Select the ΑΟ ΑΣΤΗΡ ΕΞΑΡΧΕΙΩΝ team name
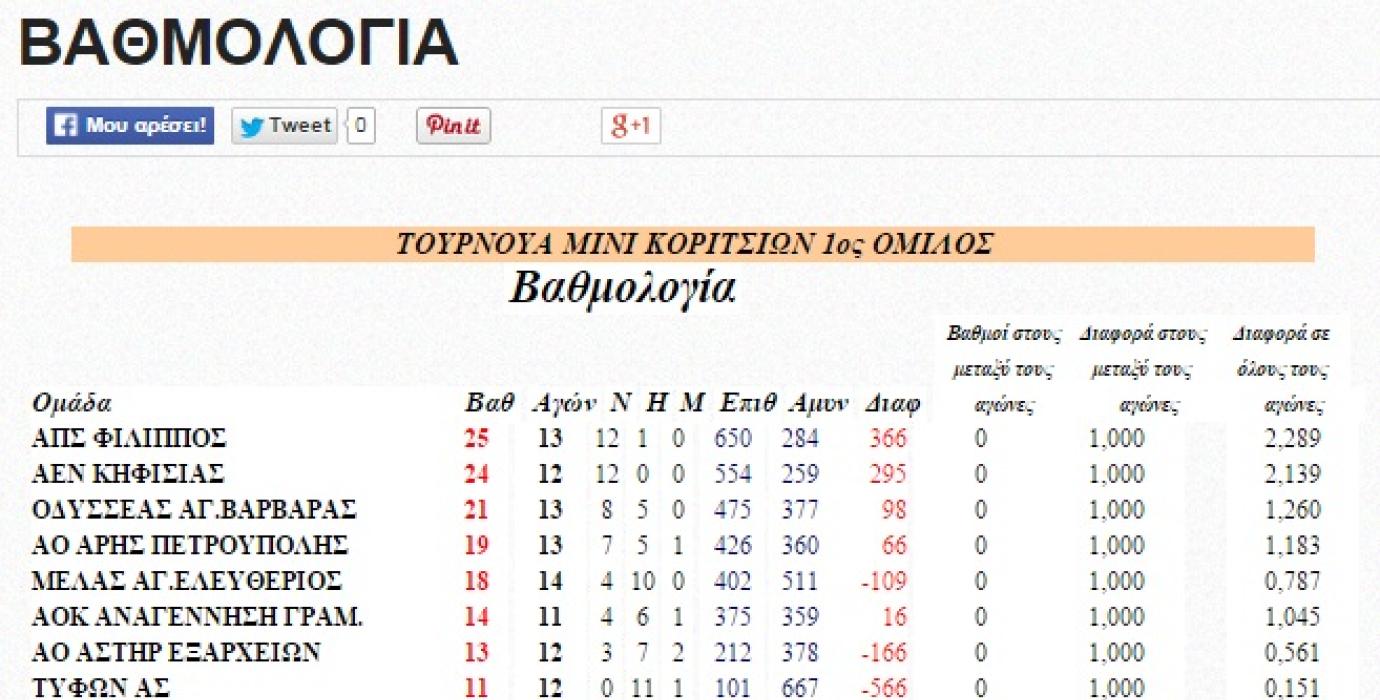The image size is (1380, 700). point(176,652)
